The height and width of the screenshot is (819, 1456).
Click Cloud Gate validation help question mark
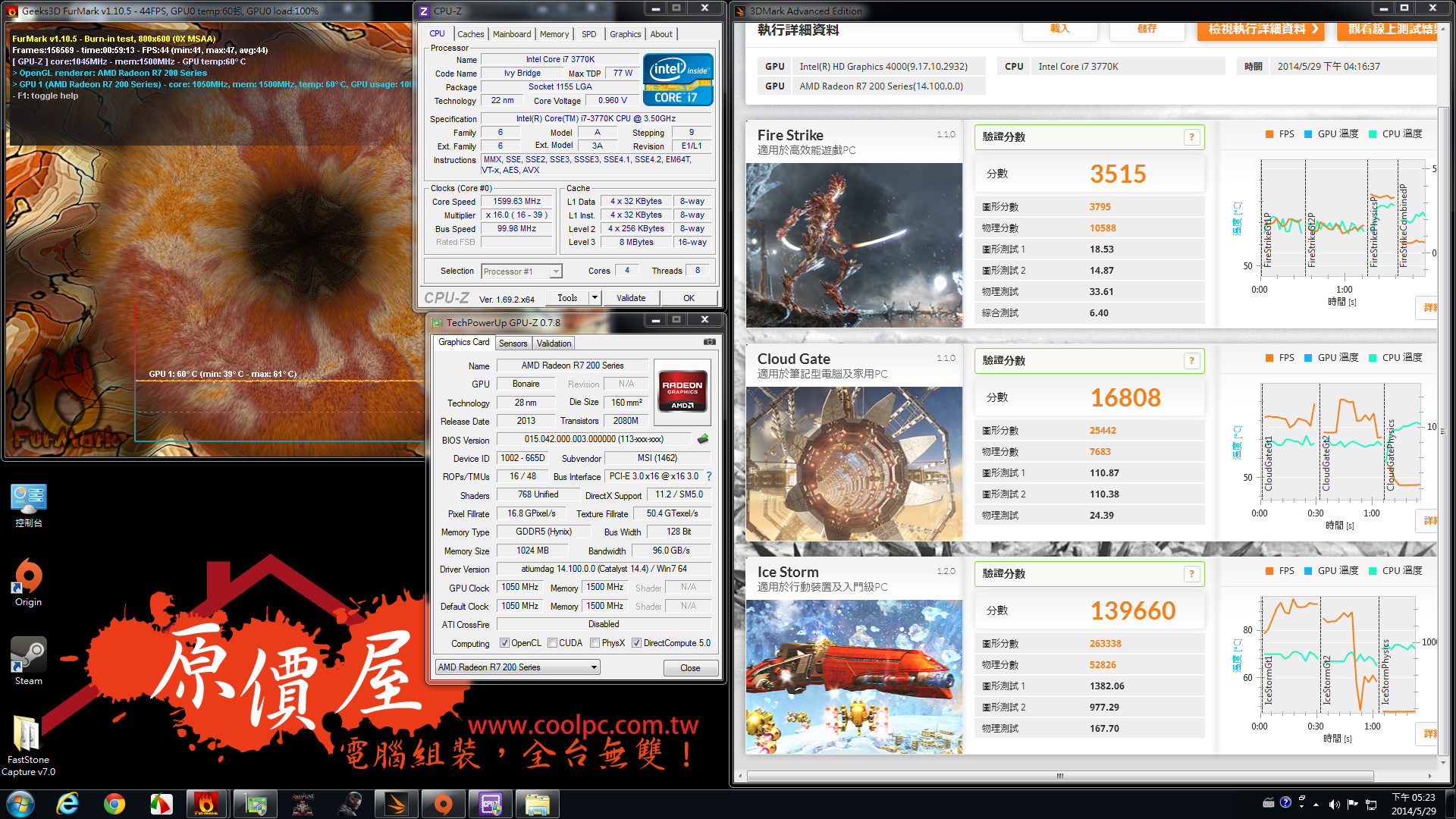click(x=1192, y=361)
